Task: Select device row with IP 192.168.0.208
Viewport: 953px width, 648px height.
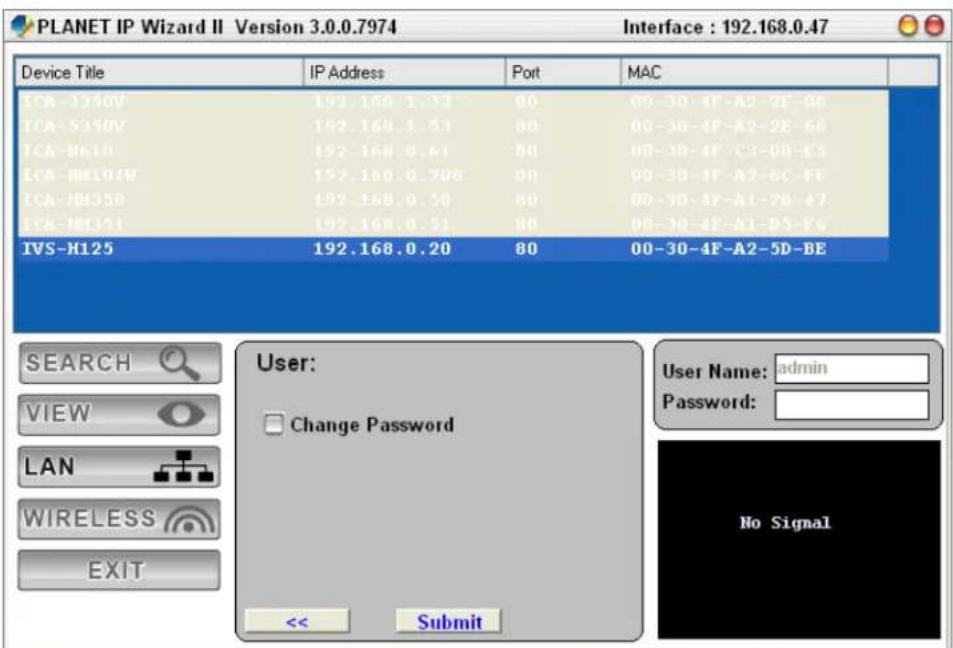Action: (453, 176)
